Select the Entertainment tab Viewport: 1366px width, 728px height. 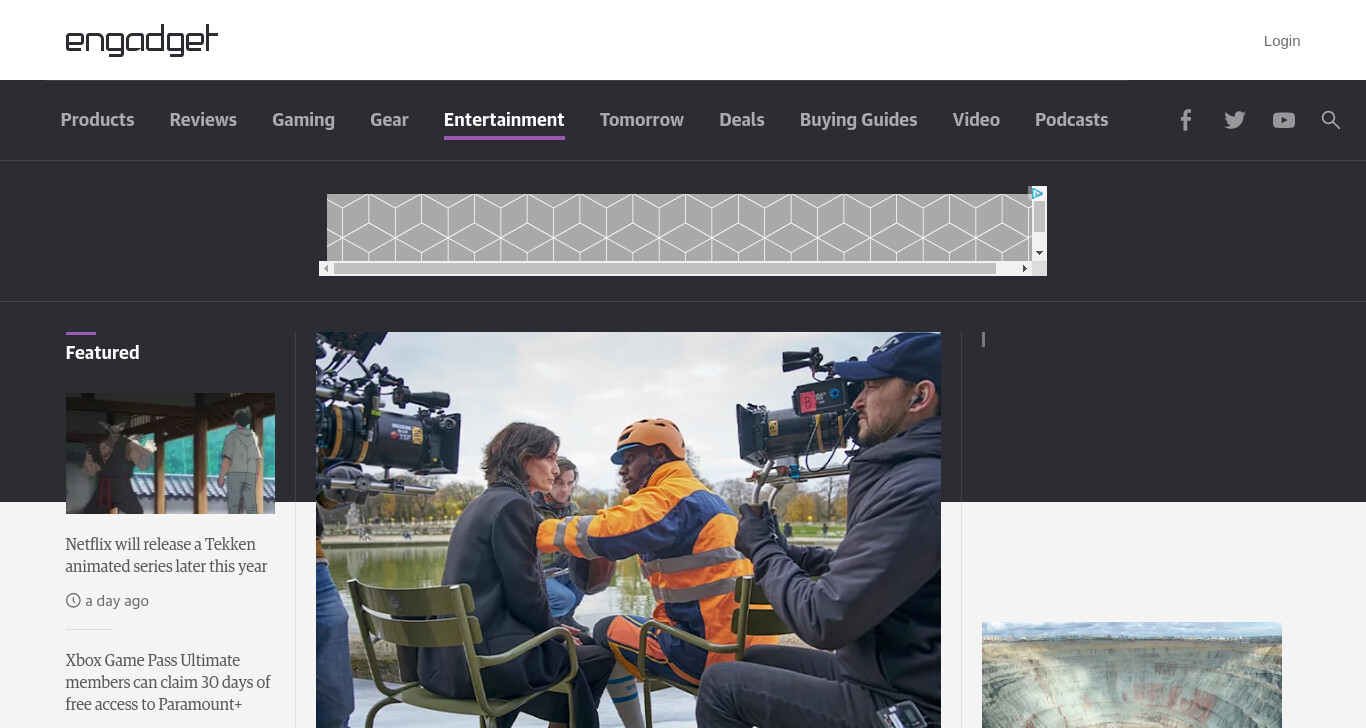point(504,120)
